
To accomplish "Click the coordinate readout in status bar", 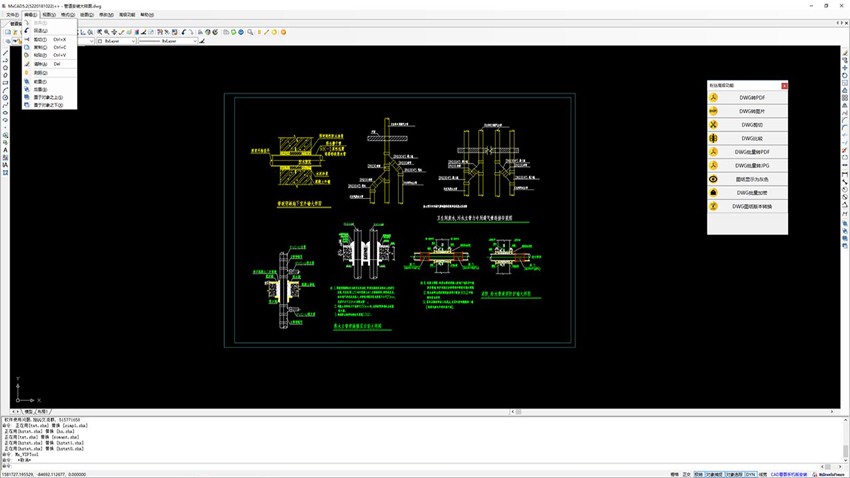I will tap(44, 475).
